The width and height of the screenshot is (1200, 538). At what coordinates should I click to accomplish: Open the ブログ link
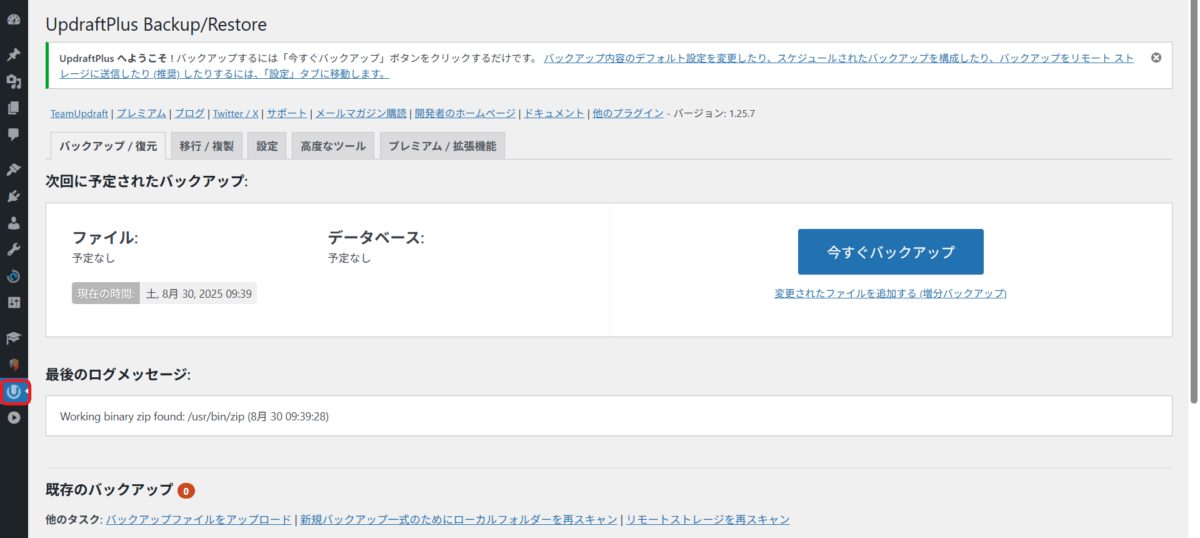coord(189,114)
